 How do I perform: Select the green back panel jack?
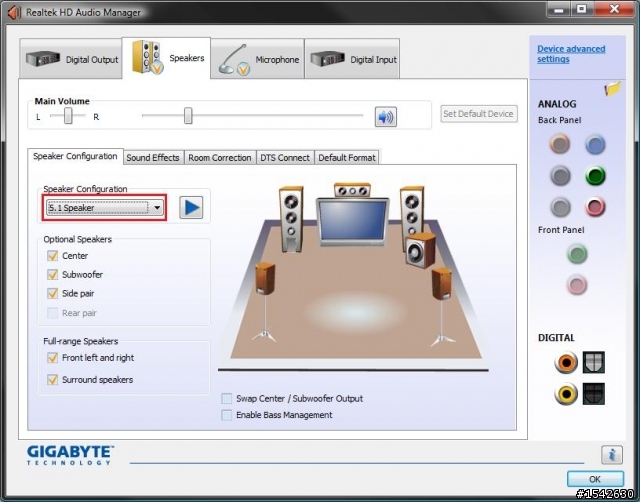[x=595, y=176]
